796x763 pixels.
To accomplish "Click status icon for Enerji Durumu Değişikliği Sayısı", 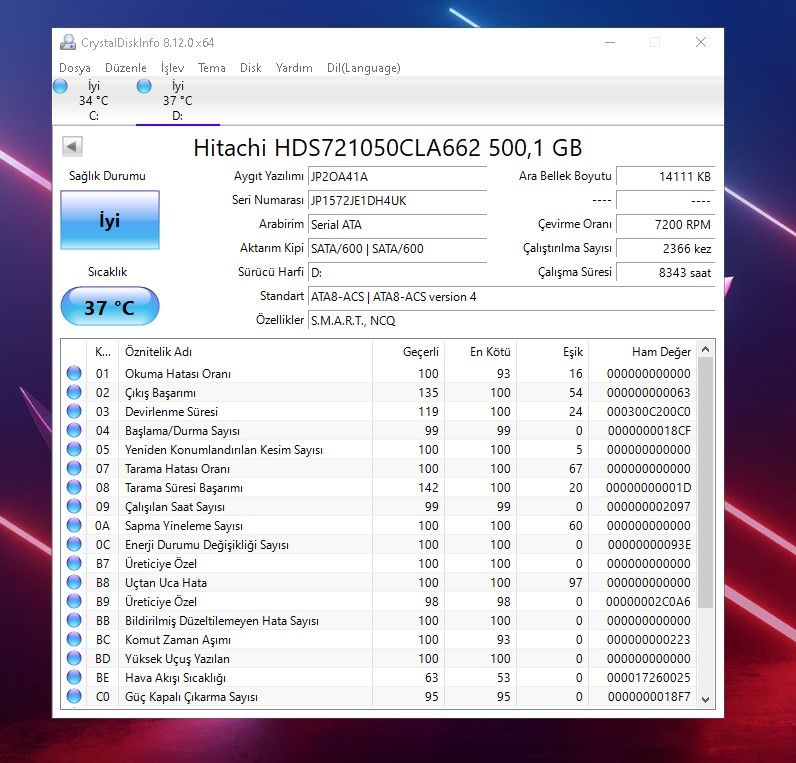I will (x=74, y=544).
